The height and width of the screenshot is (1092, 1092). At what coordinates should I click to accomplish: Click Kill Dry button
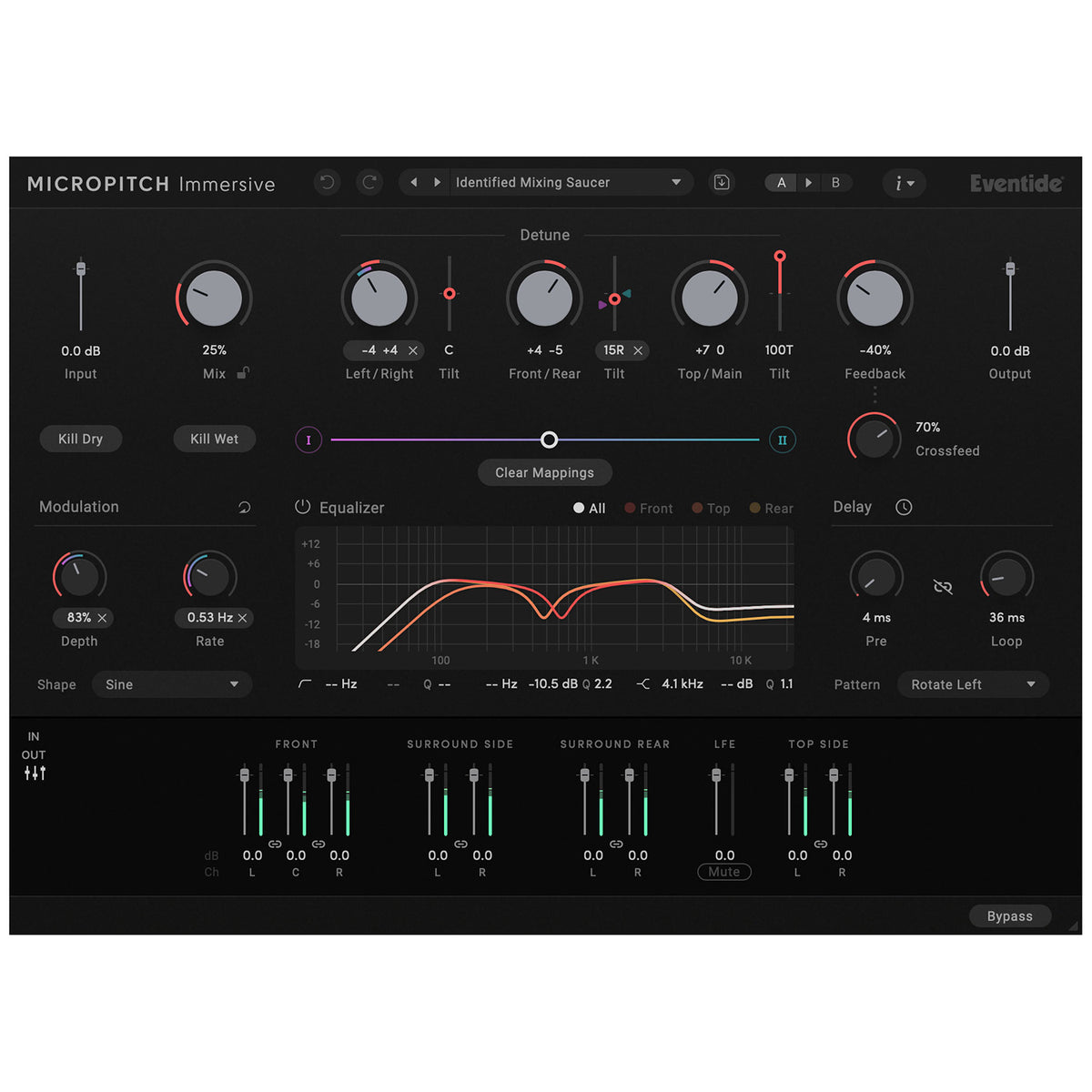pyautogui.click(x=80, y=439)
